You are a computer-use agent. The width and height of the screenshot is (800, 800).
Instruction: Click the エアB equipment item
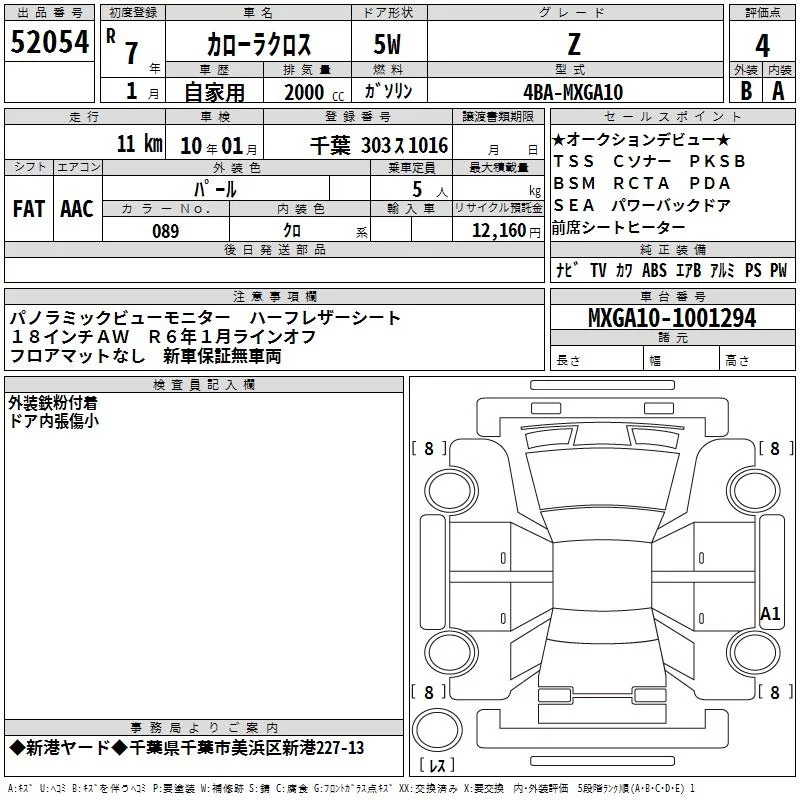(x=688, y=270)
